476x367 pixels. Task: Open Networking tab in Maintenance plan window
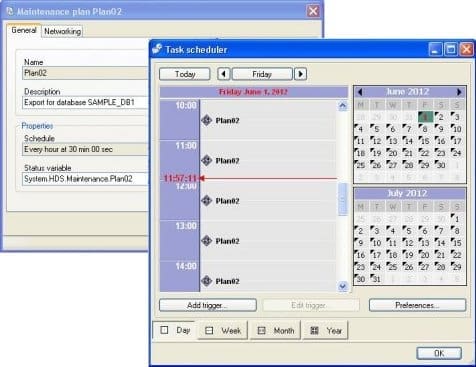click(62, 31)
